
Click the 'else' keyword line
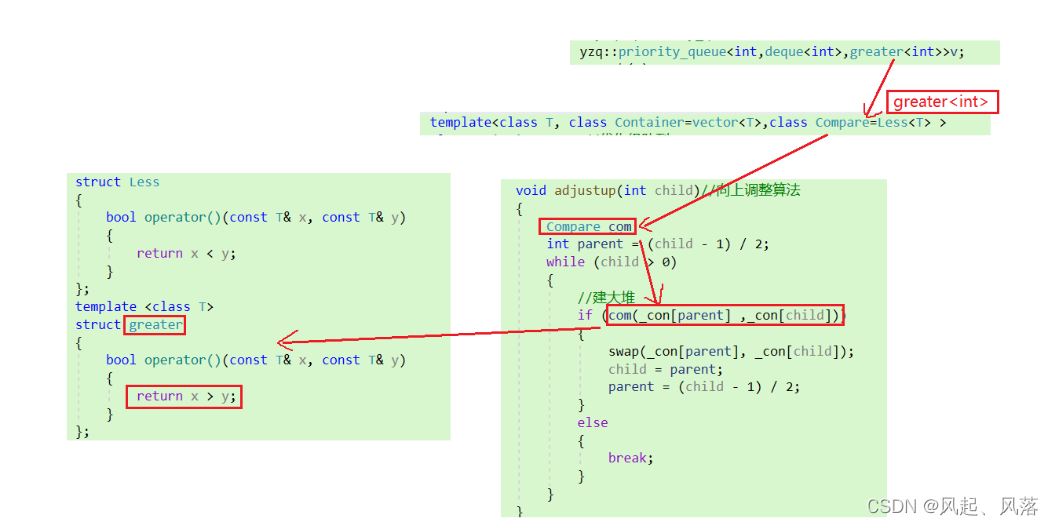(592, 423)
